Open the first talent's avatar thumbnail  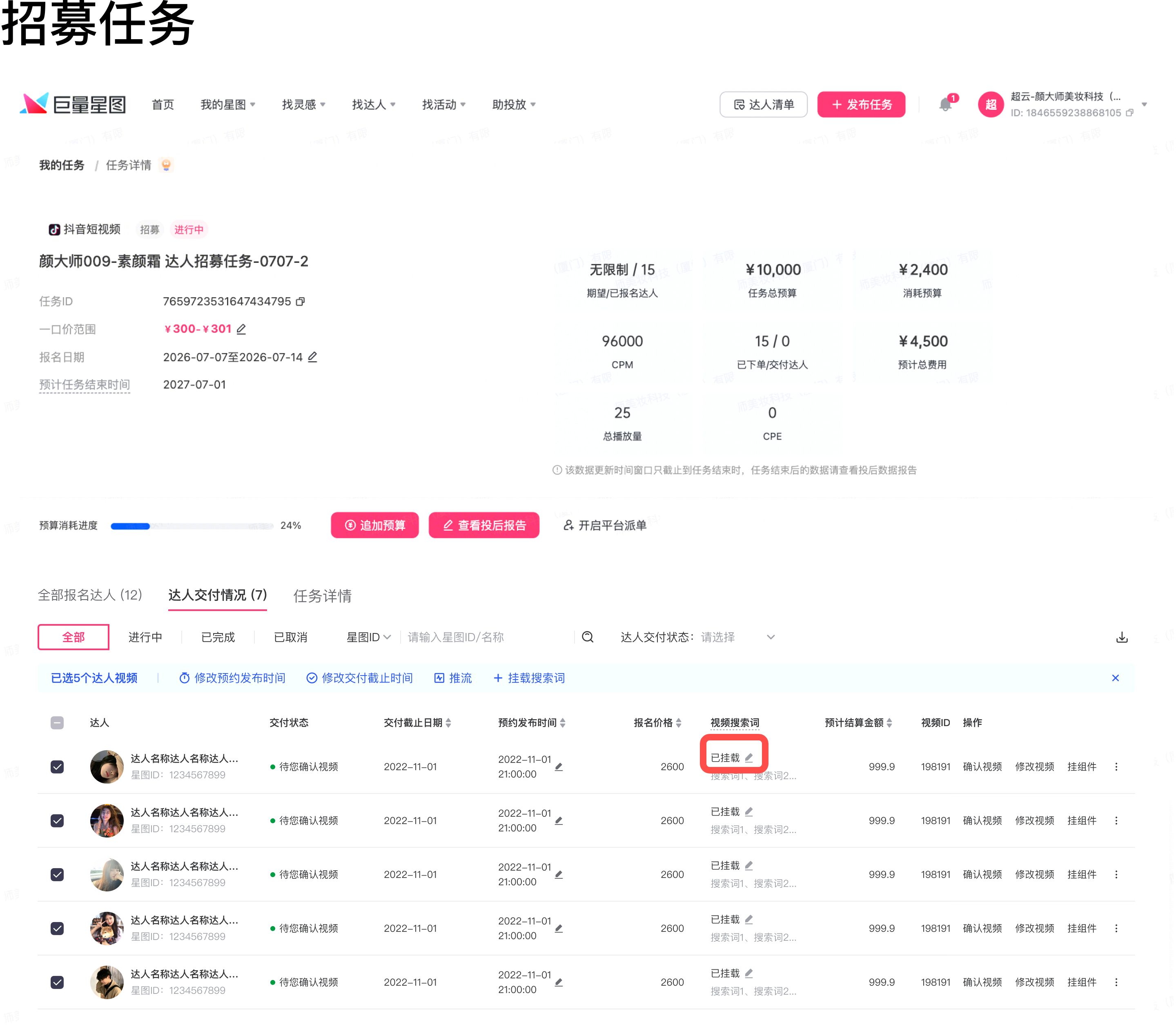[x=107, y=767]
